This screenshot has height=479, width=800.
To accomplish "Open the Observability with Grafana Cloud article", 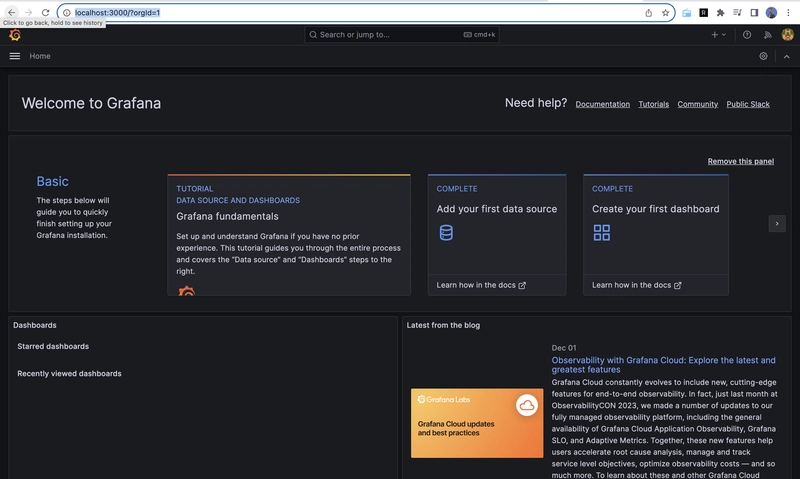I will click(x=663, y=365).
